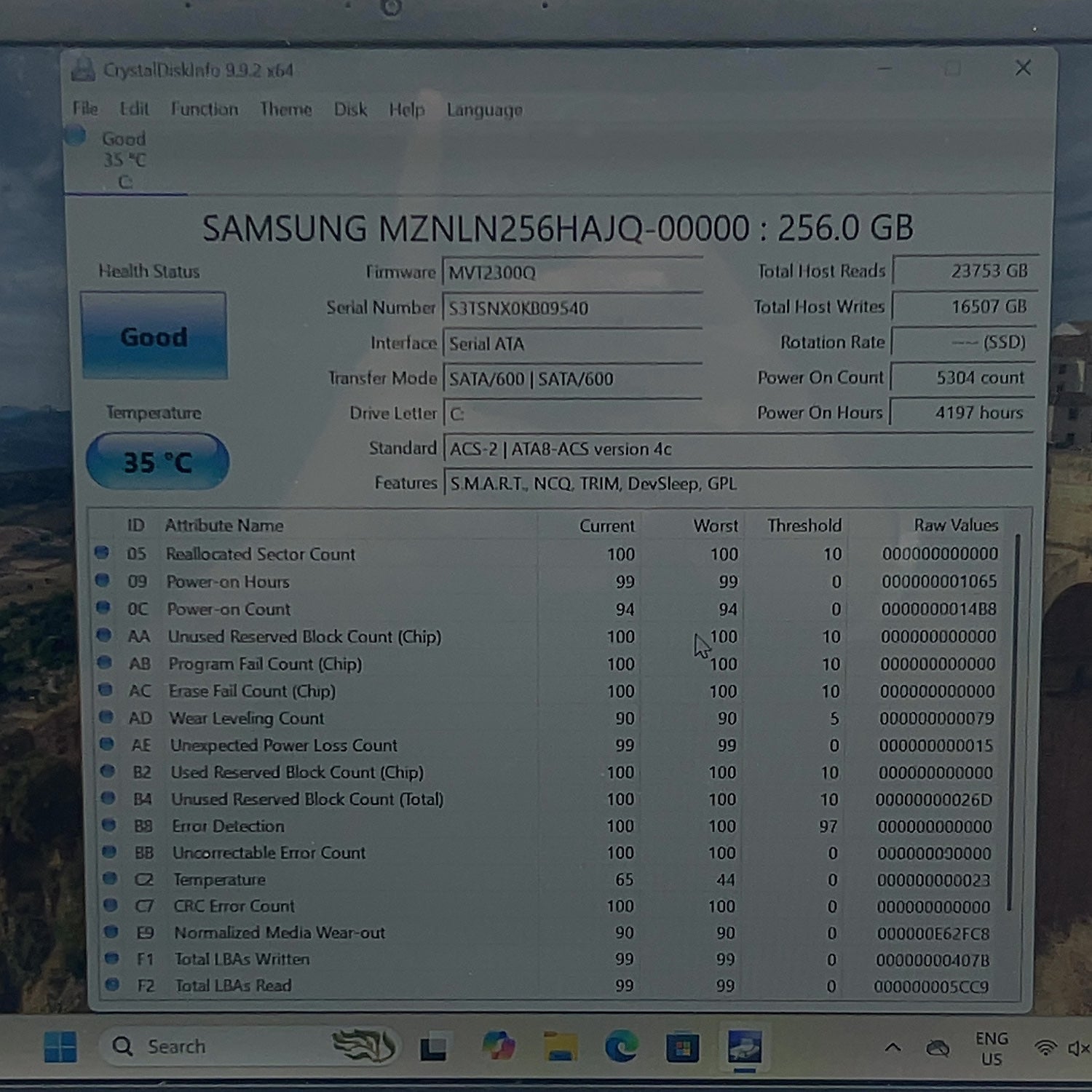Click the taskbar Search box
The image size is (1092, 1092).
(250, 1047)
